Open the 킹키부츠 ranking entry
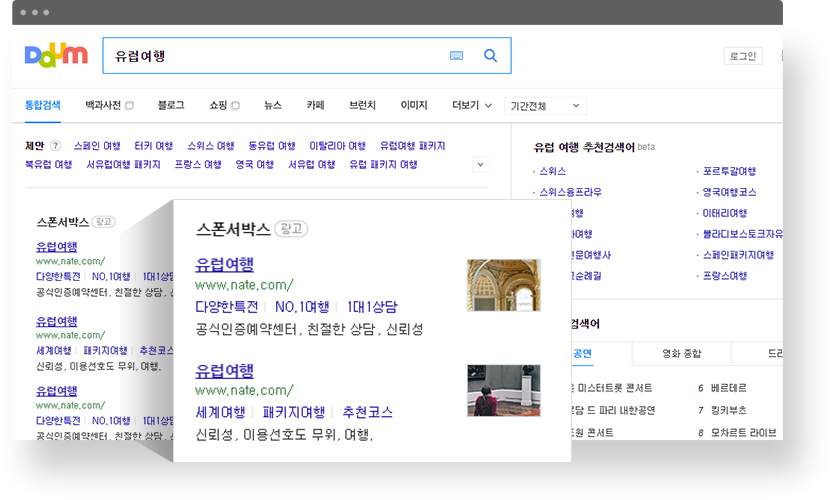Viewport: 831px width, 500px height. pyautogui.click(x=729, y=410)
